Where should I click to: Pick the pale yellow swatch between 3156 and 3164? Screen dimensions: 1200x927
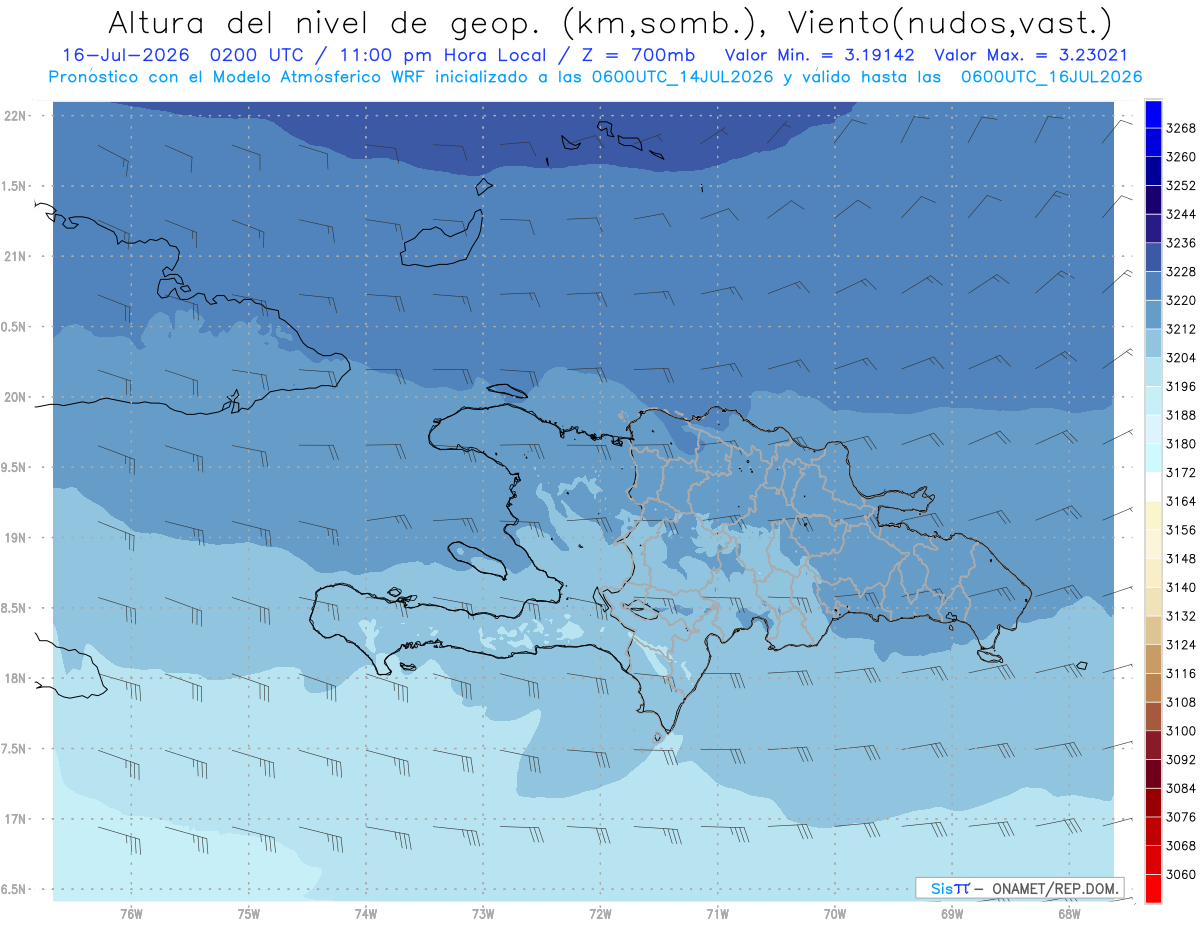[x=1152, y=515]
